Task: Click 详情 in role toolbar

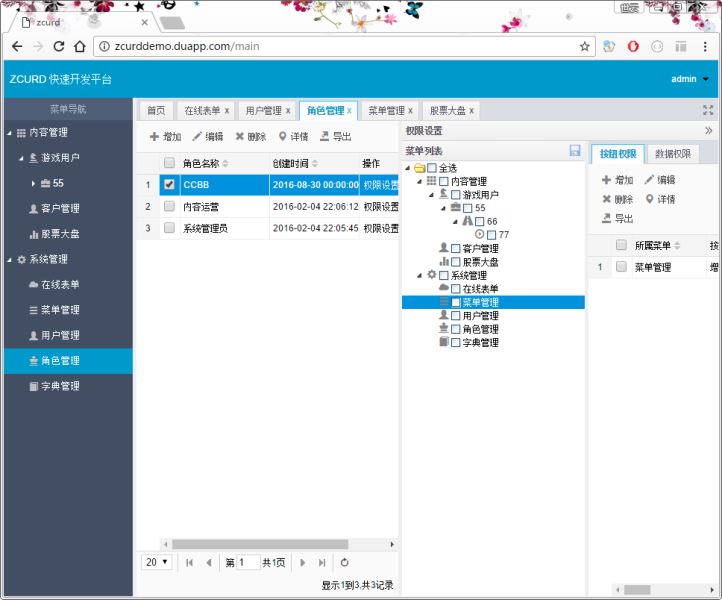Action: click(x=293, y=137)
